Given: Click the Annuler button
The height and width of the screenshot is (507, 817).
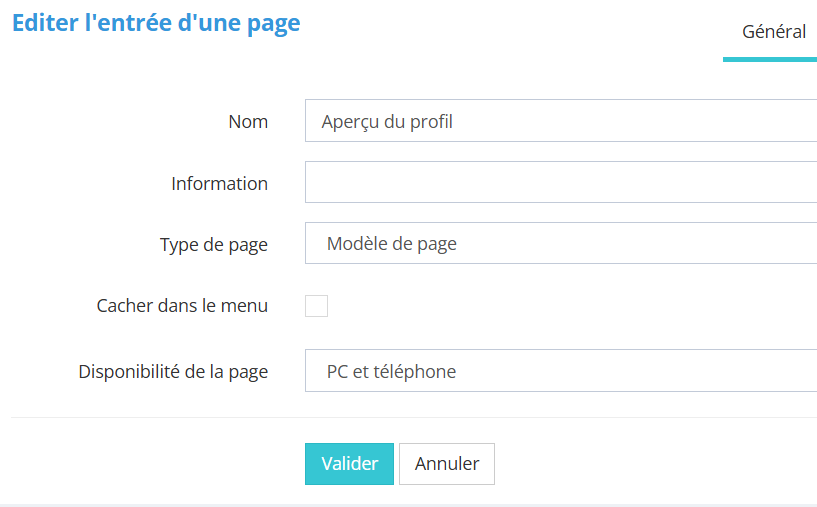Looking at the screenshot, I should (x=446, y=464).
